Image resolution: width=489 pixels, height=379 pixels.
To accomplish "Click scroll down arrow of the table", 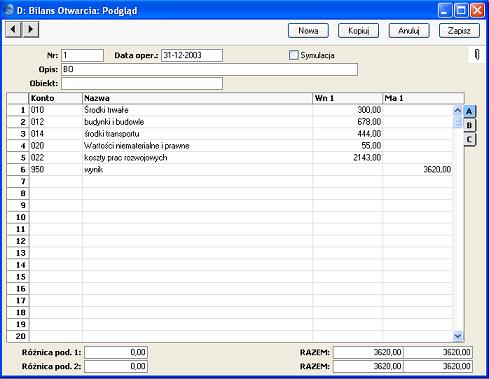I will point(458,336).
